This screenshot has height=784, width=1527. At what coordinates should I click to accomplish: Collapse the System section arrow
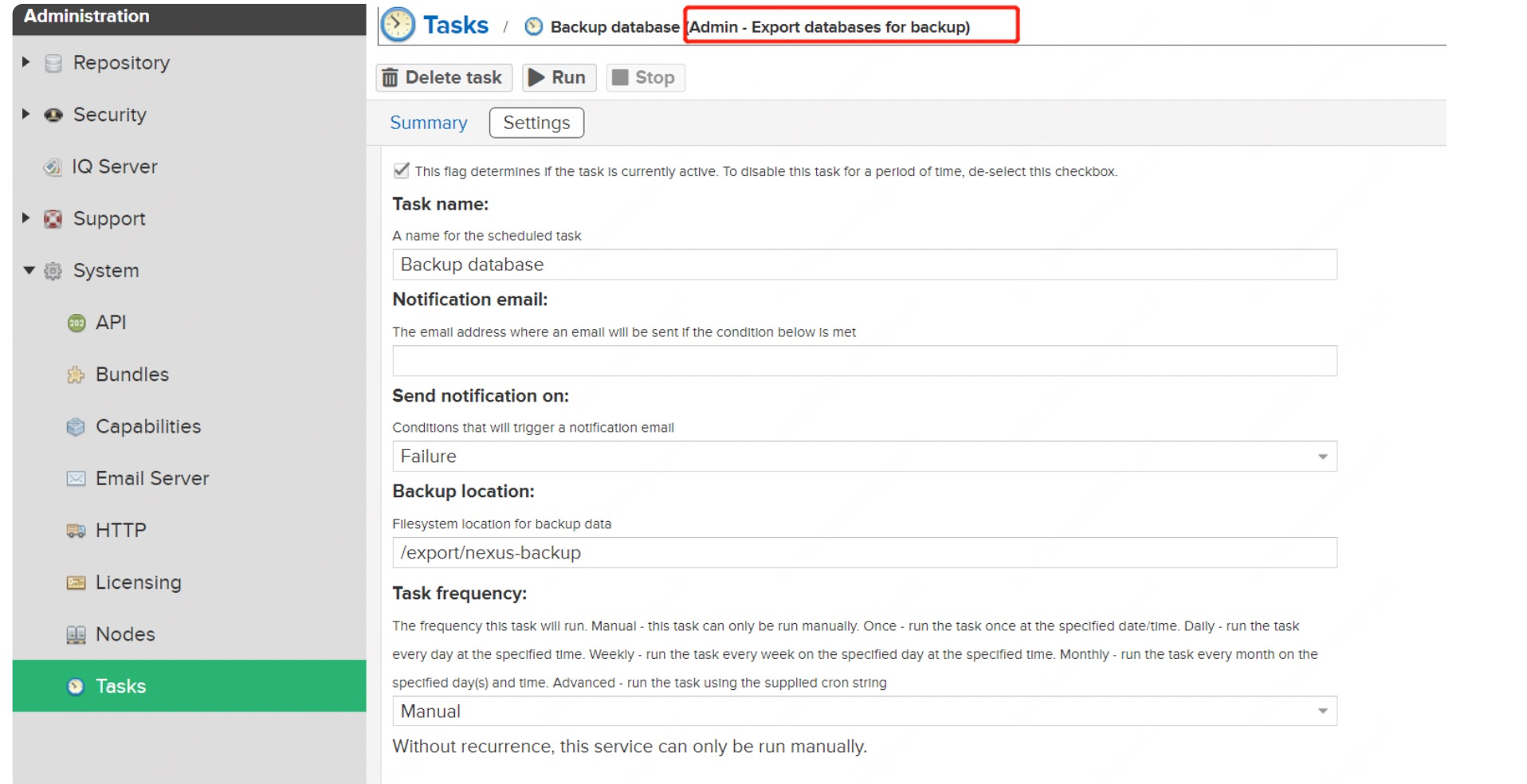click(x=29, y=271)
